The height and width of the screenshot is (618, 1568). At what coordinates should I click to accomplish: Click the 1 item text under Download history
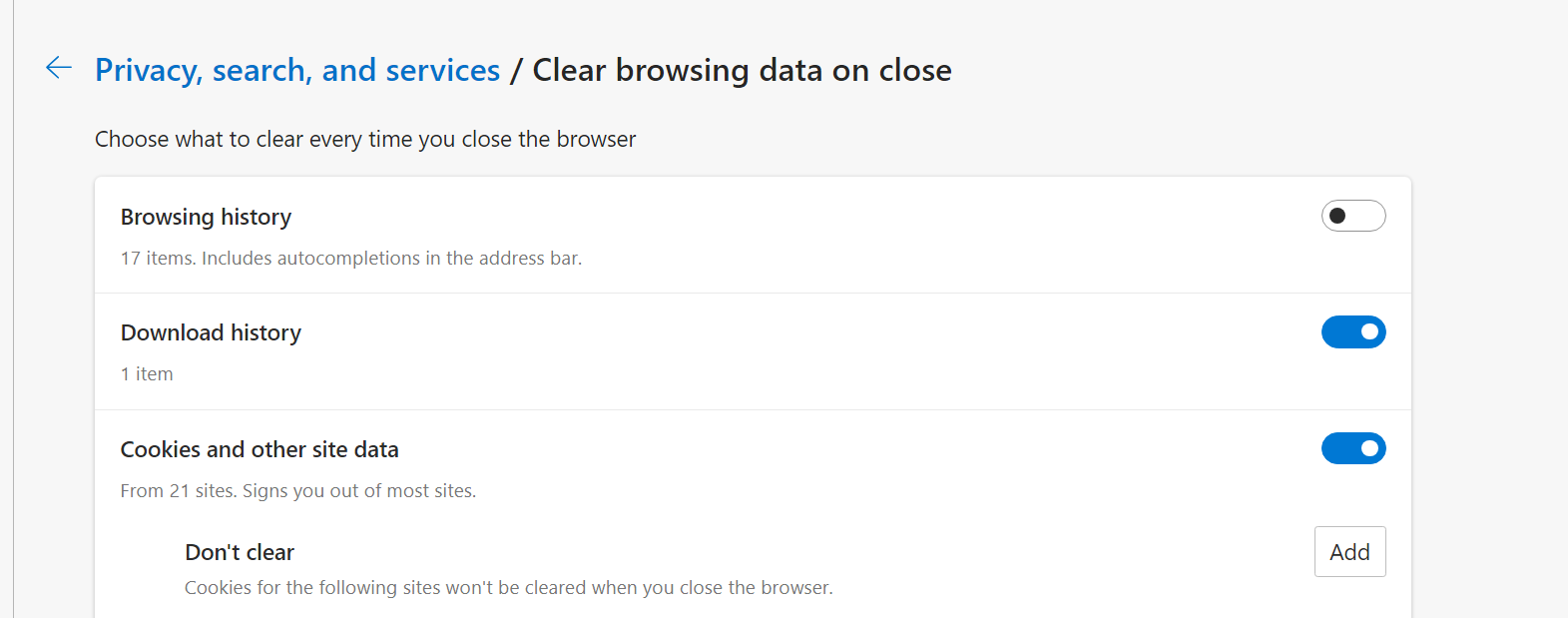147,374
